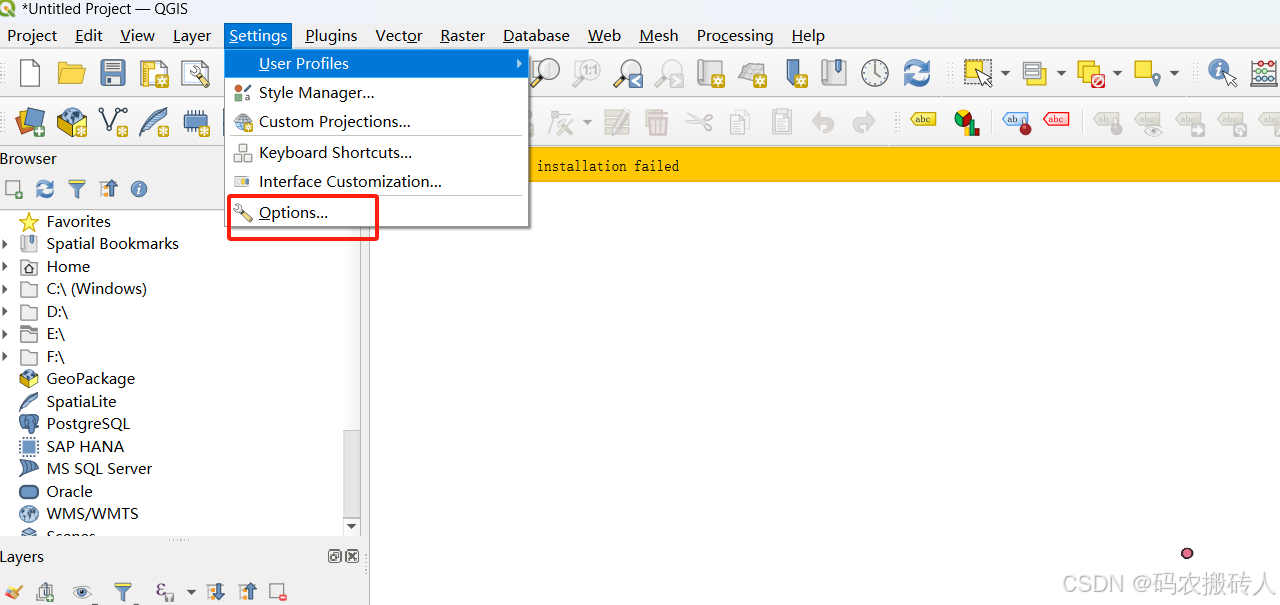This screenshot has width=1280, height=605.
Task: Close the Layers panel
Action: pyautogui.click(x=352, y=557)
